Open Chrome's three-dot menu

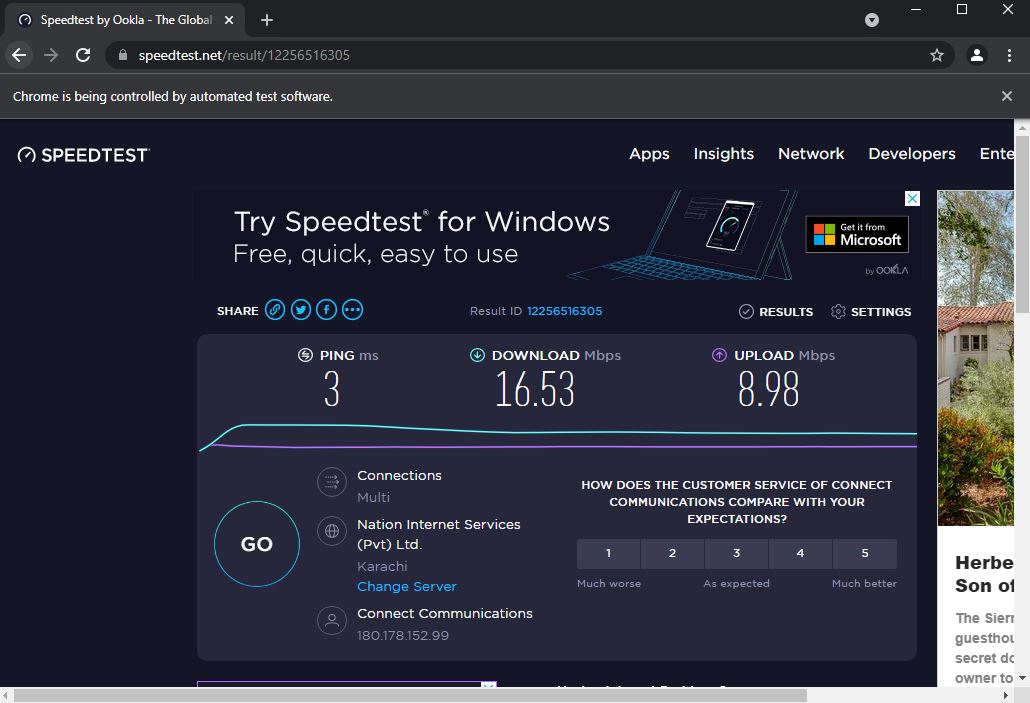[1010, 55]
